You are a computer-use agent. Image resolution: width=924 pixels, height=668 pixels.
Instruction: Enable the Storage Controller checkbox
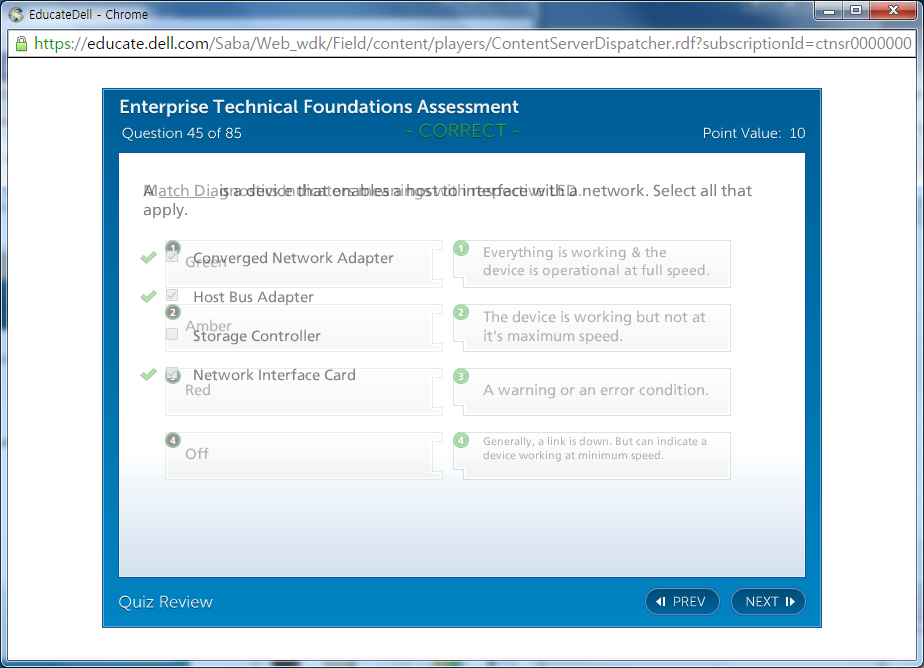[x=172, y=335]
